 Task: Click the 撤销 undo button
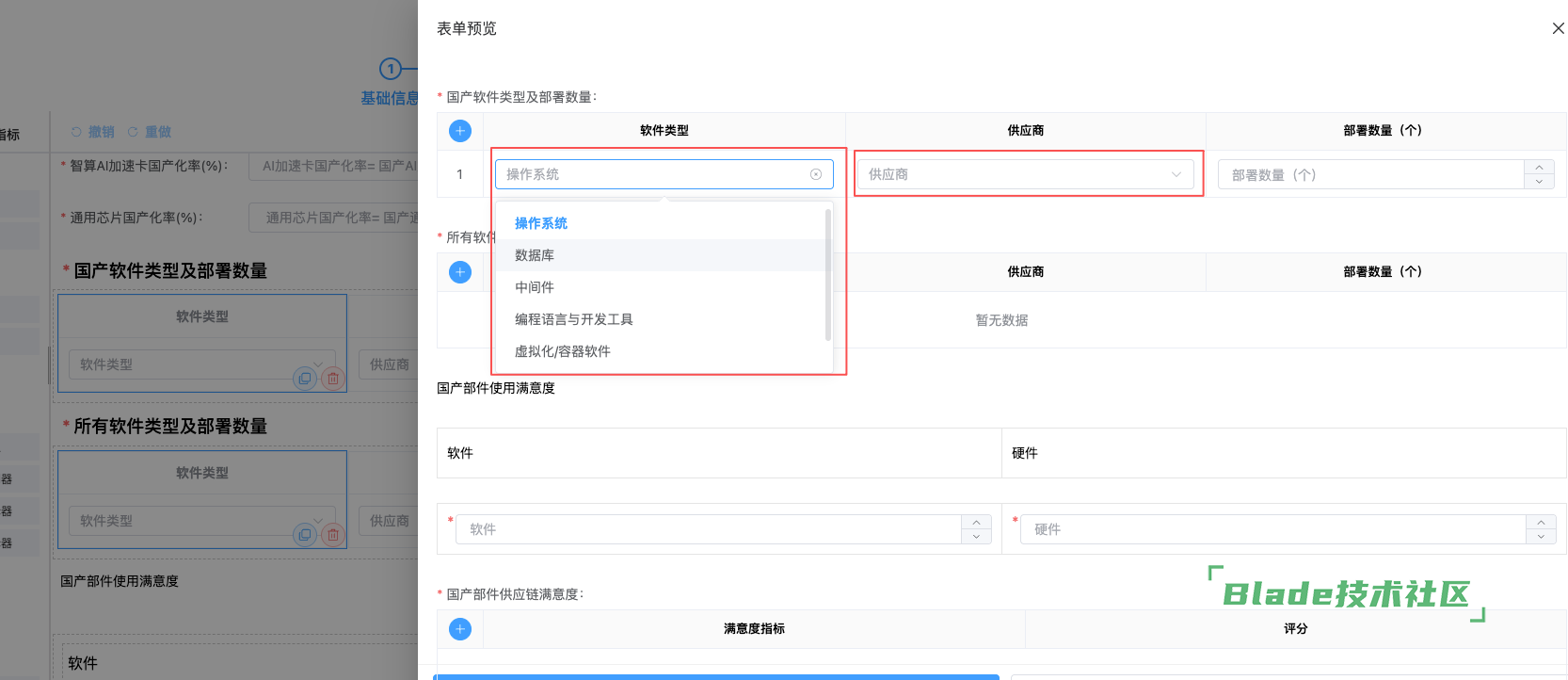(93, 132)
